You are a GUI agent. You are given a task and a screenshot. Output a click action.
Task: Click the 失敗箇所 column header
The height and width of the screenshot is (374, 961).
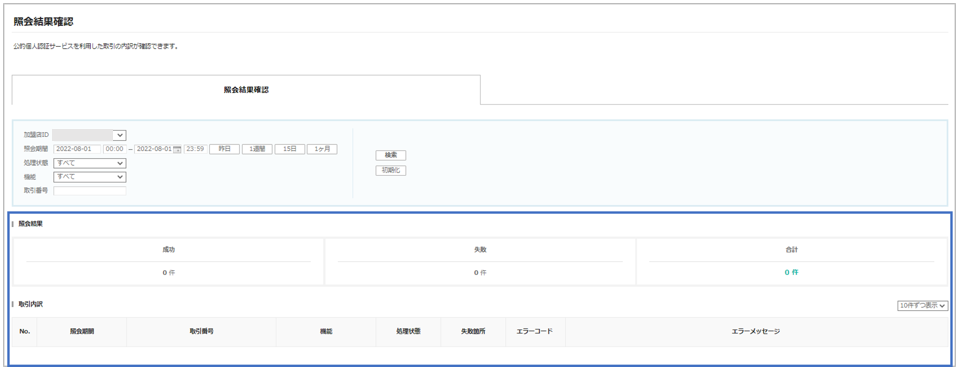pos(473,331)
